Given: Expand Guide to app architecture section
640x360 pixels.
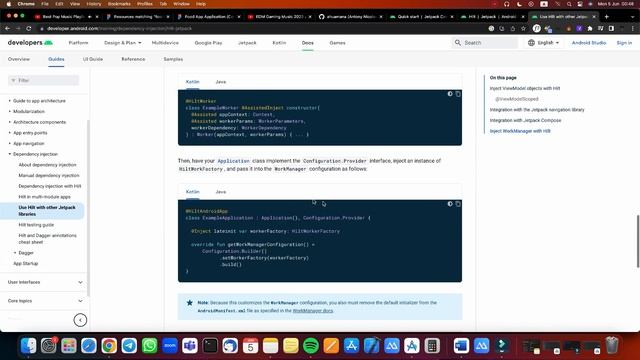Looking at the screenshot, I should click(10, 101).
